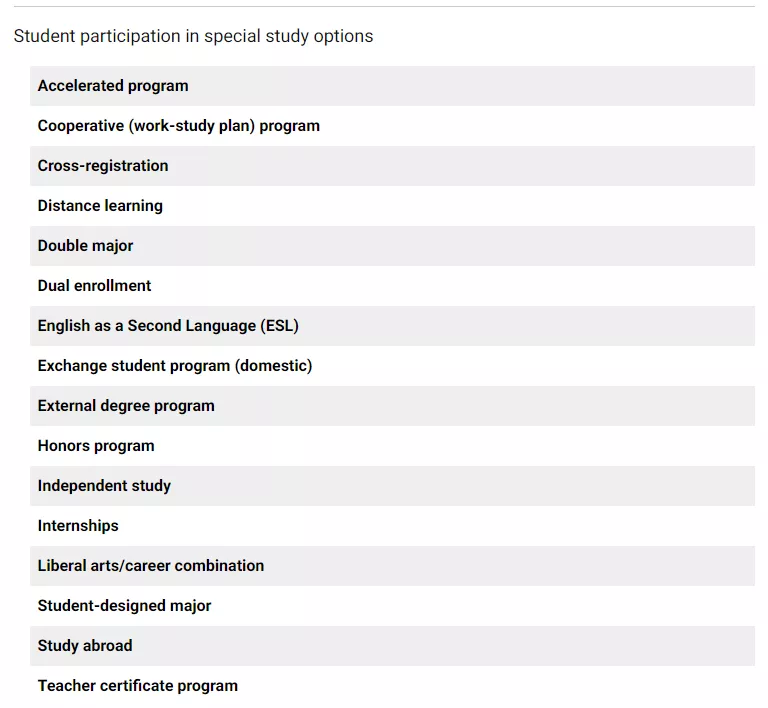Click the Student-designed major entry
This screenshot has height=708, width=768.
[x=124, y=606]
